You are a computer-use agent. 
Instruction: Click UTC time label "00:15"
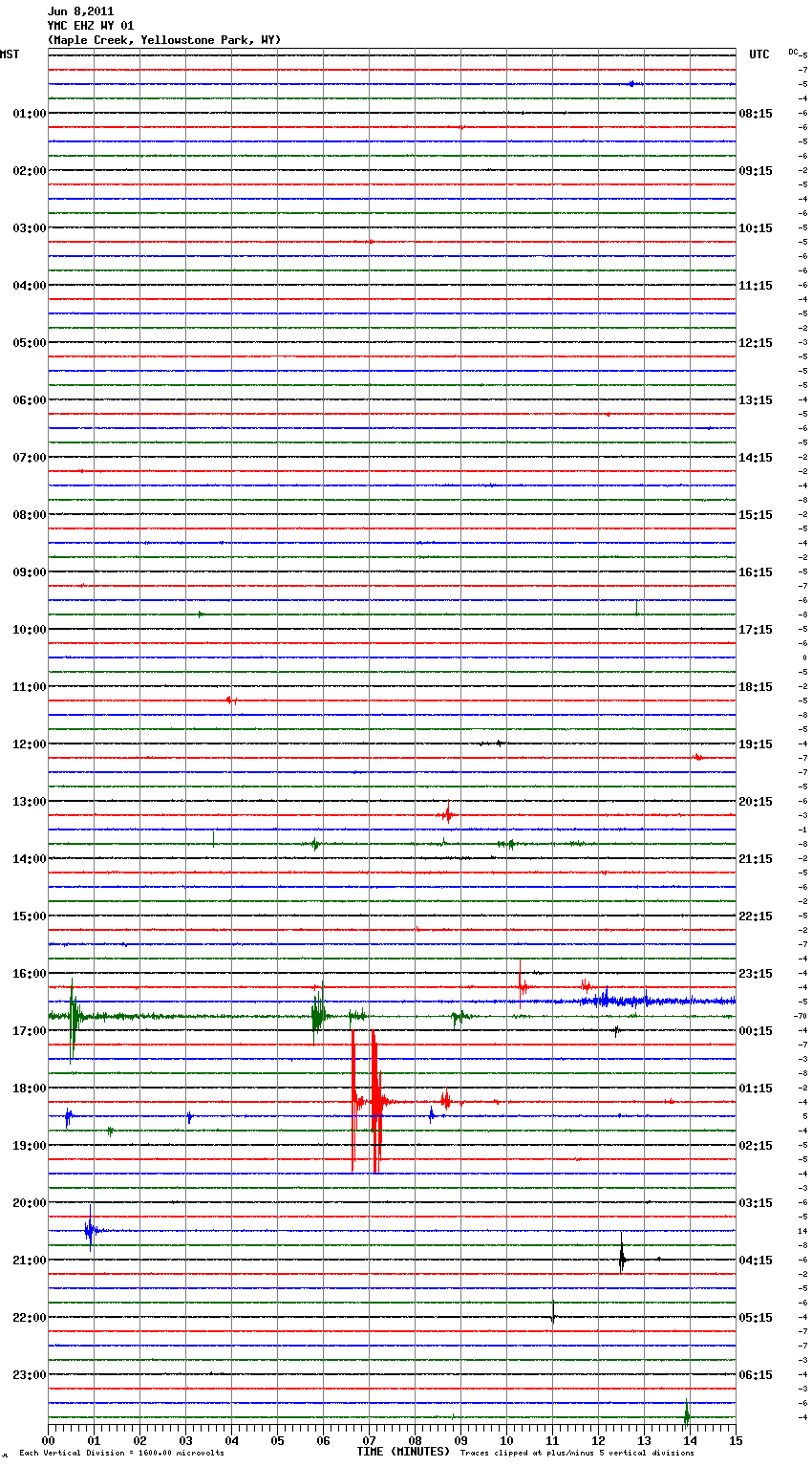(x=756, y=1031)
